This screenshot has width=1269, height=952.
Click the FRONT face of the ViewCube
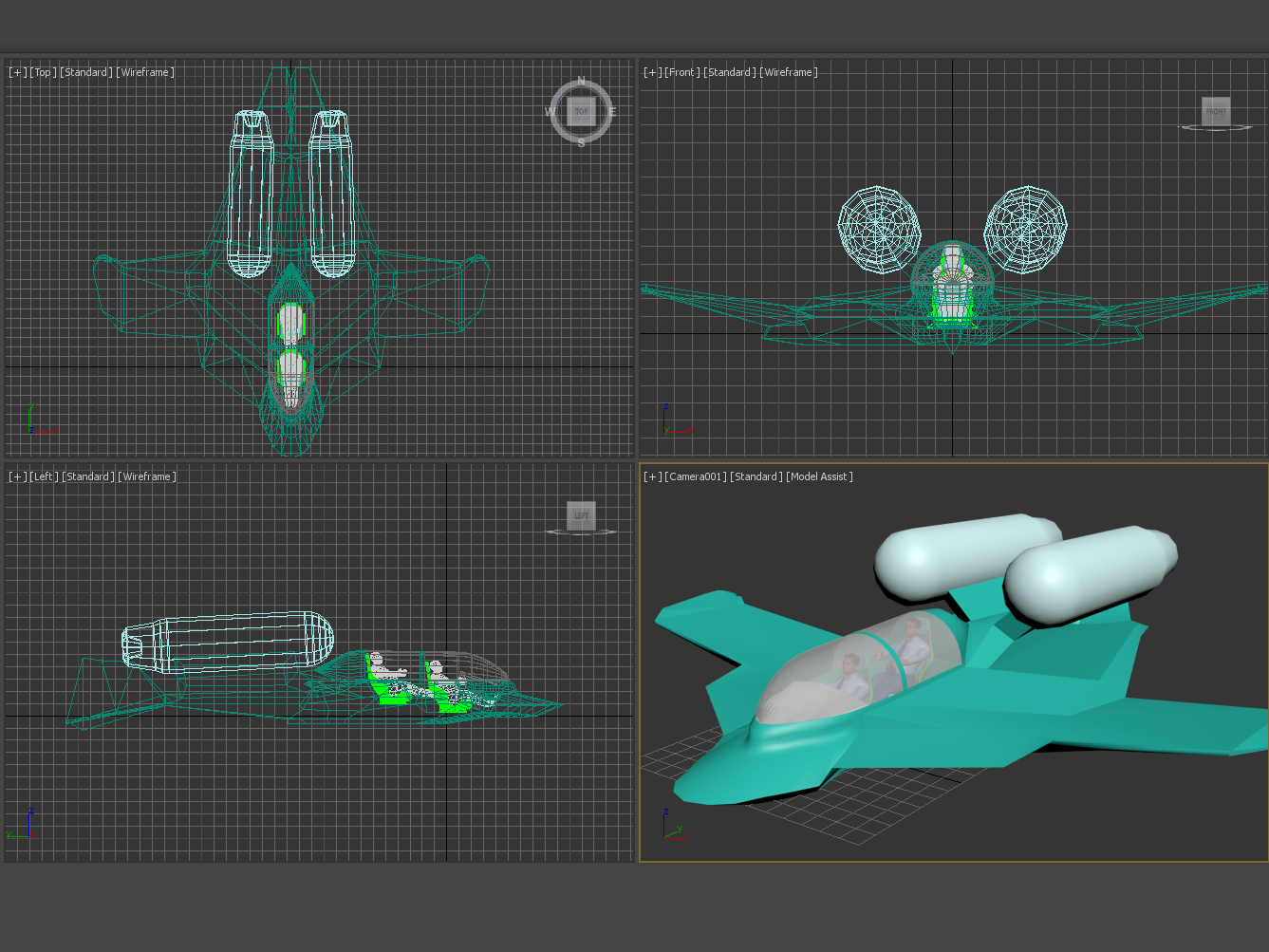[1216, 111]
